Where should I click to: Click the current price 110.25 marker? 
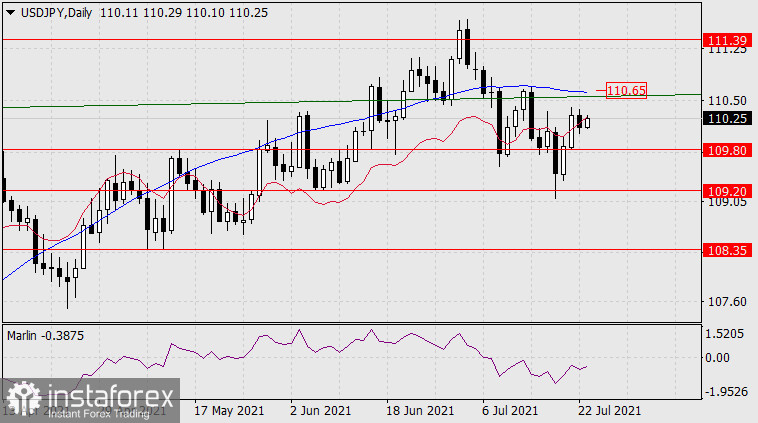point(725,118)
